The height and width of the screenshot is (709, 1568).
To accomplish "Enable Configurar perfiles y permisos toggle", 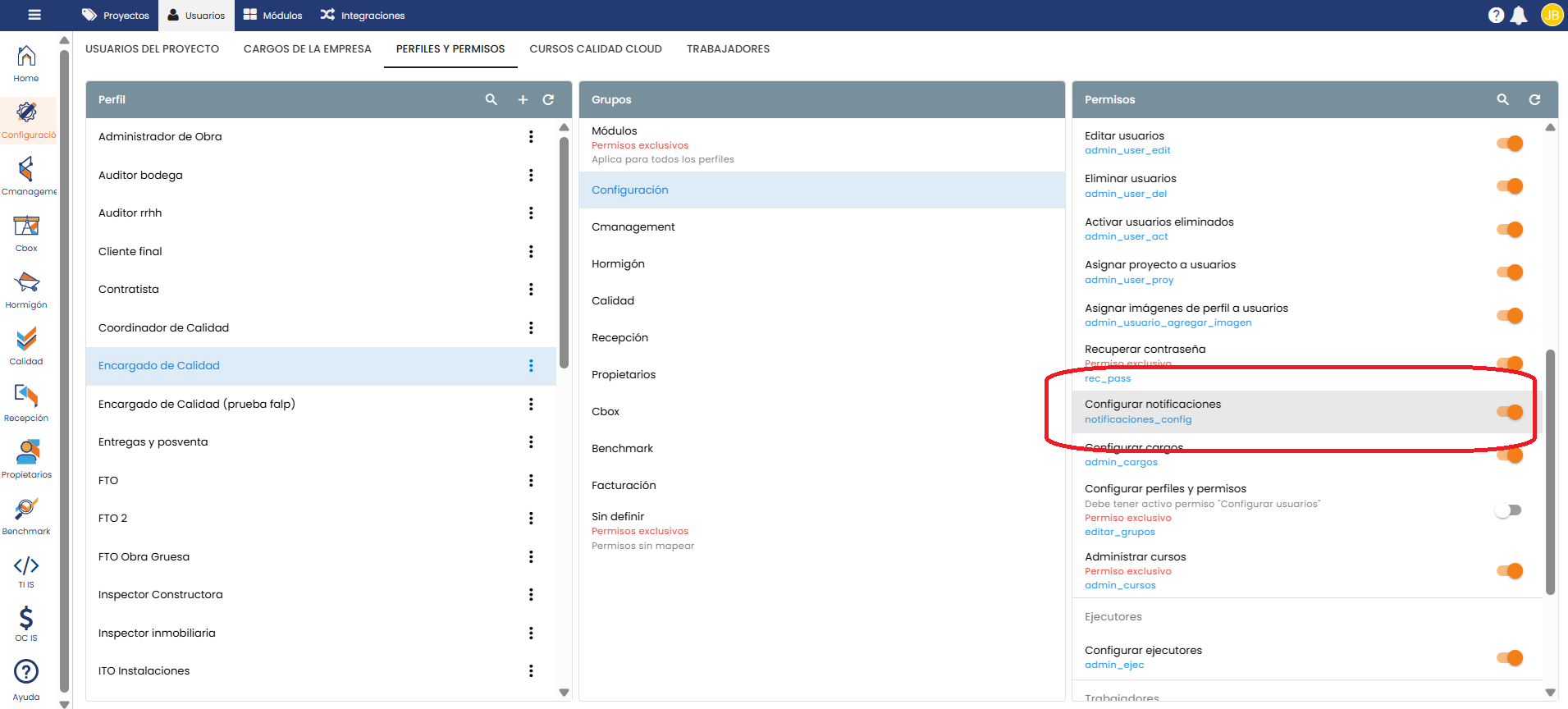I will click(1508, 510).
